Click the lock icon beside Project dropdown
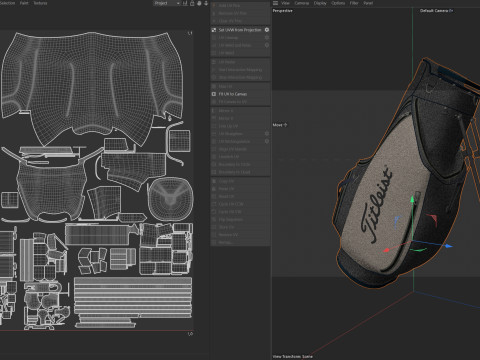480x360 pixels. [192, 3]
